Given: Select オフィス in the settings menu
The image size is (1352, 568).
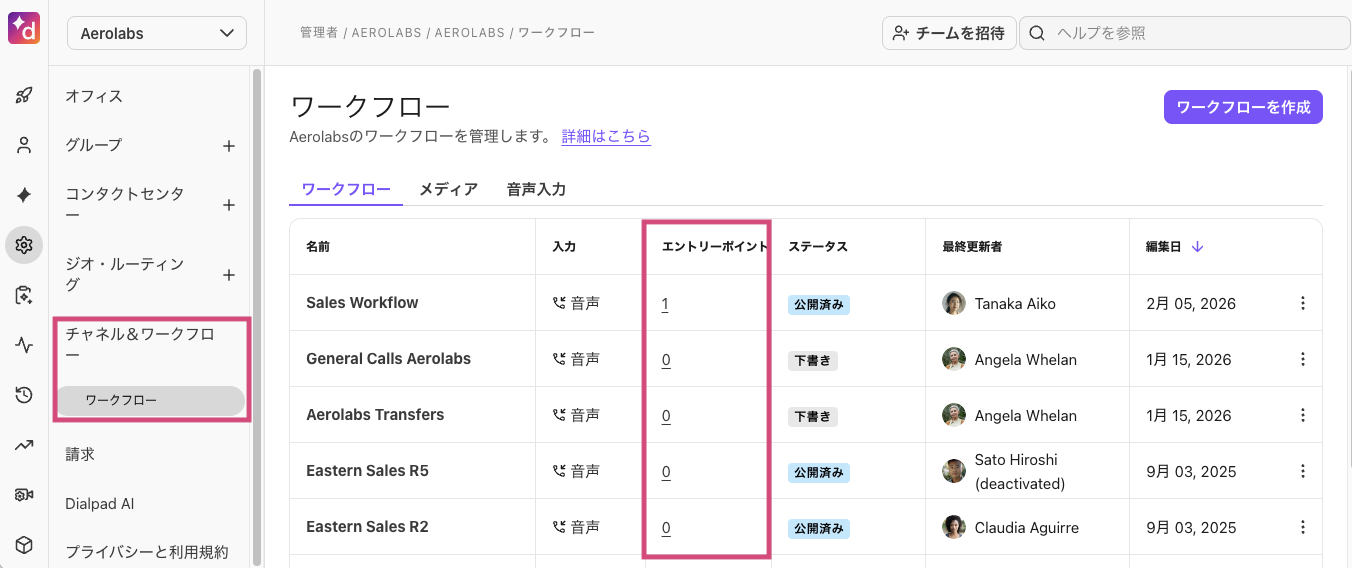Looking at the screenshot, I should (94, 96).
